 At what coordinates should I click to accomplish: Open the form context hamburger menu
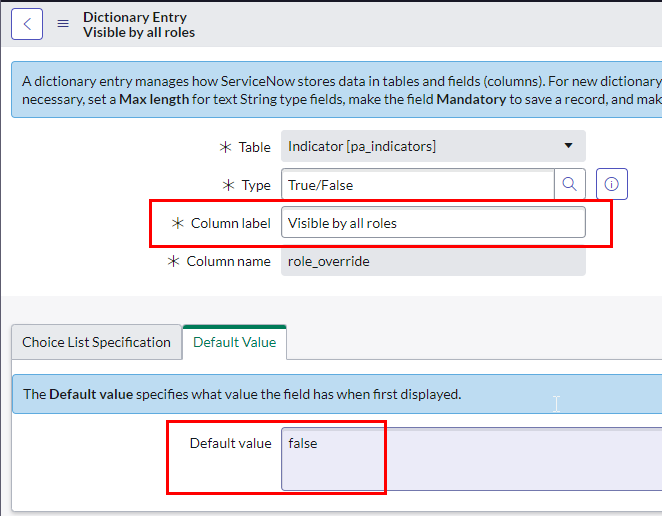click(x=63, y=24)
